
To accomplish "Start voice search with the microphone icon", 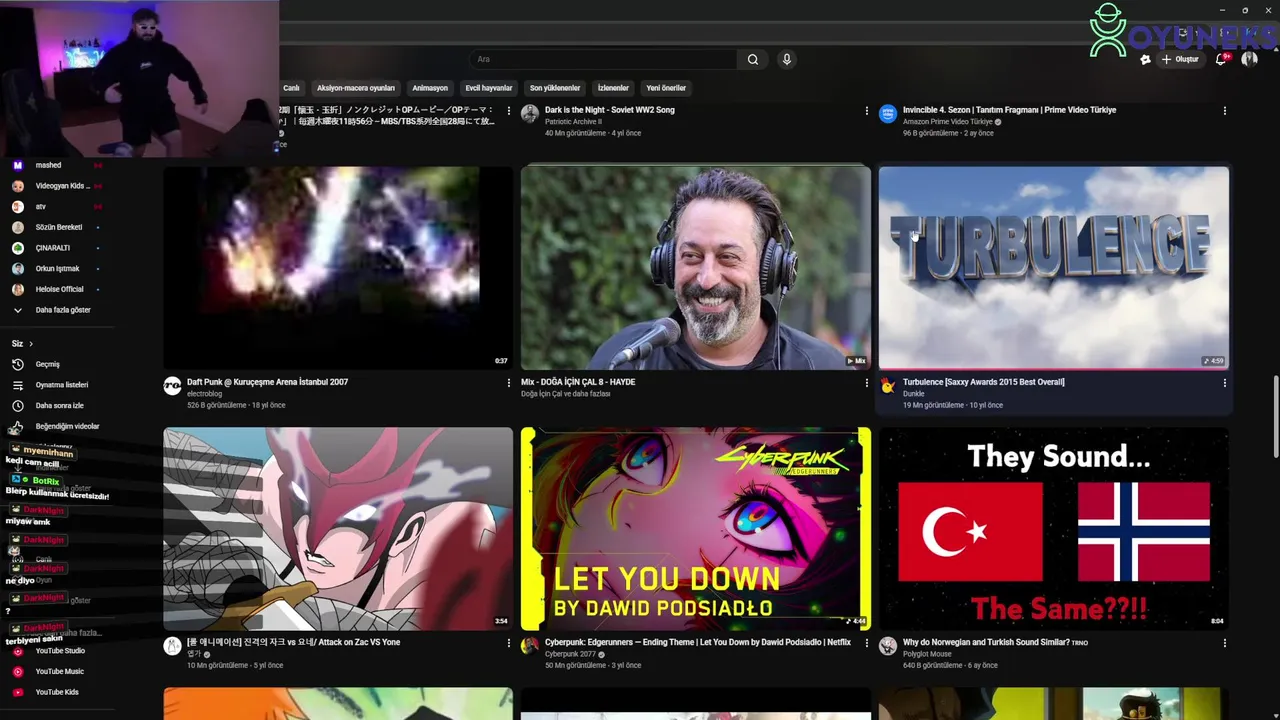I will pyautogui.click(x=787, y=59).
